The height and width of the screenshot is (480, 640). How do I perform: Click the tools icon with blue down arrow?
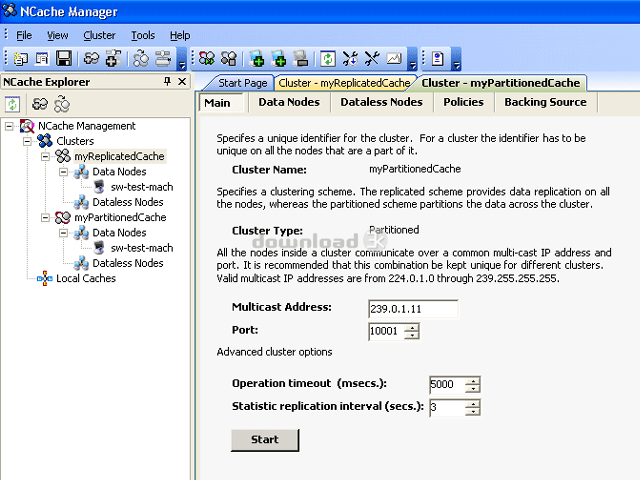(x=350, y=58)
